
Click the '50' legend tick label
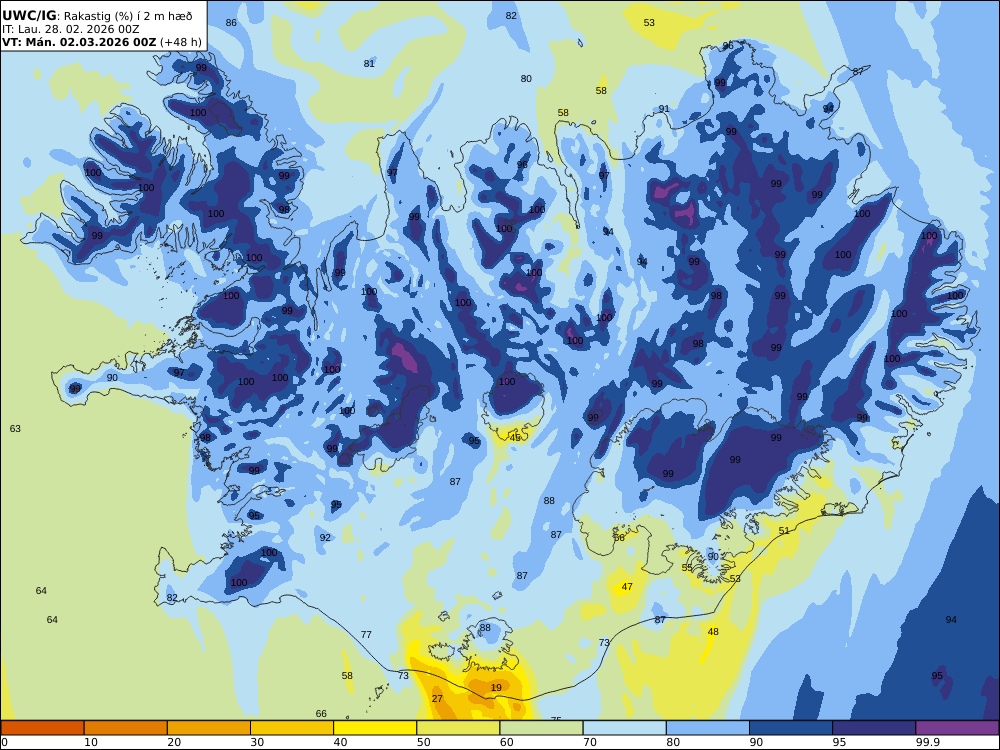(x=423, y=742)
